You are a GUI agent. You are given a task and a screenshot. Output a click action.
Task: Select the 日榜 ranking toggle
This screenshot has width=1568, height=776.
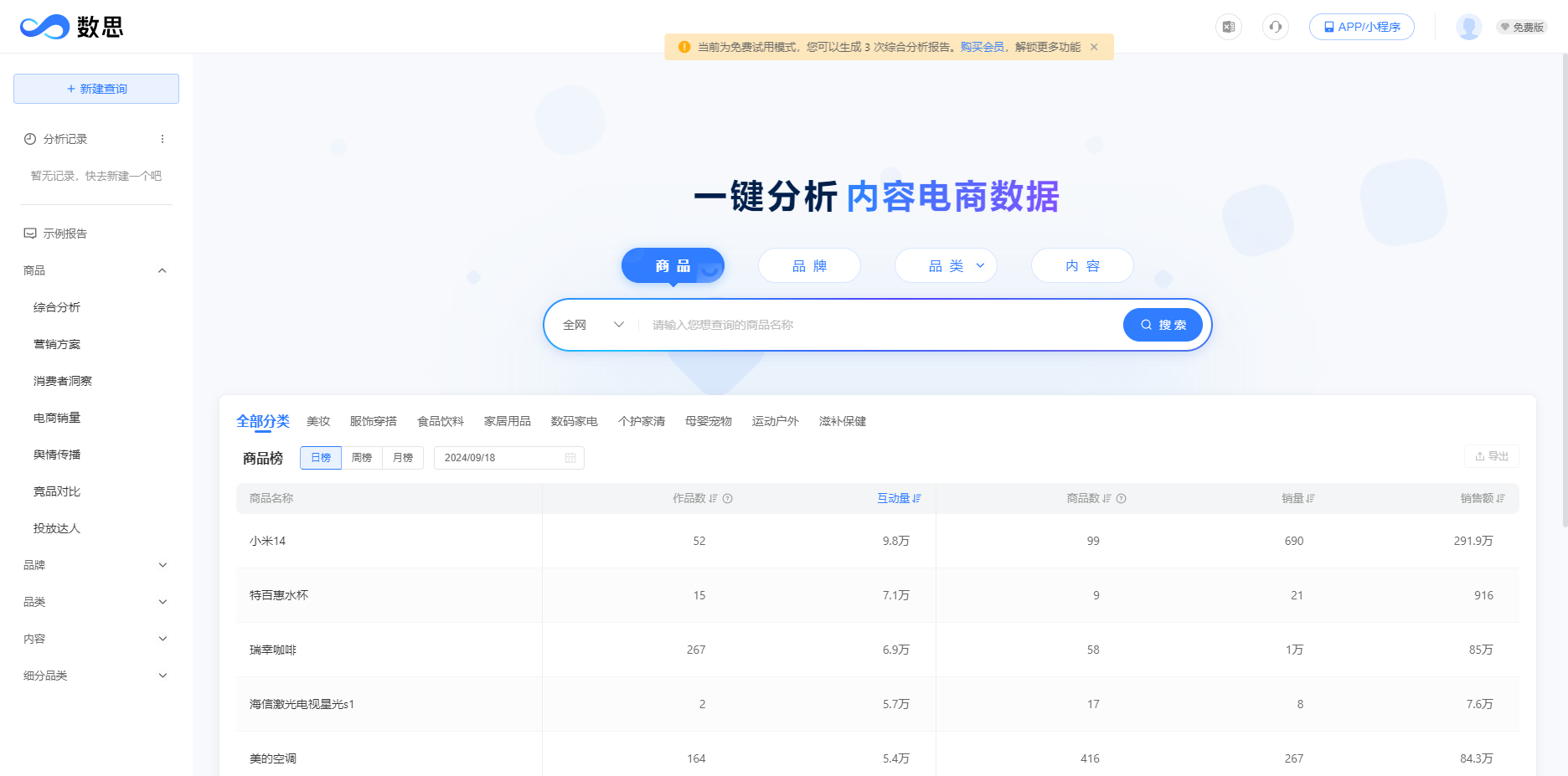pyautogui.click(x=321, y=458)
